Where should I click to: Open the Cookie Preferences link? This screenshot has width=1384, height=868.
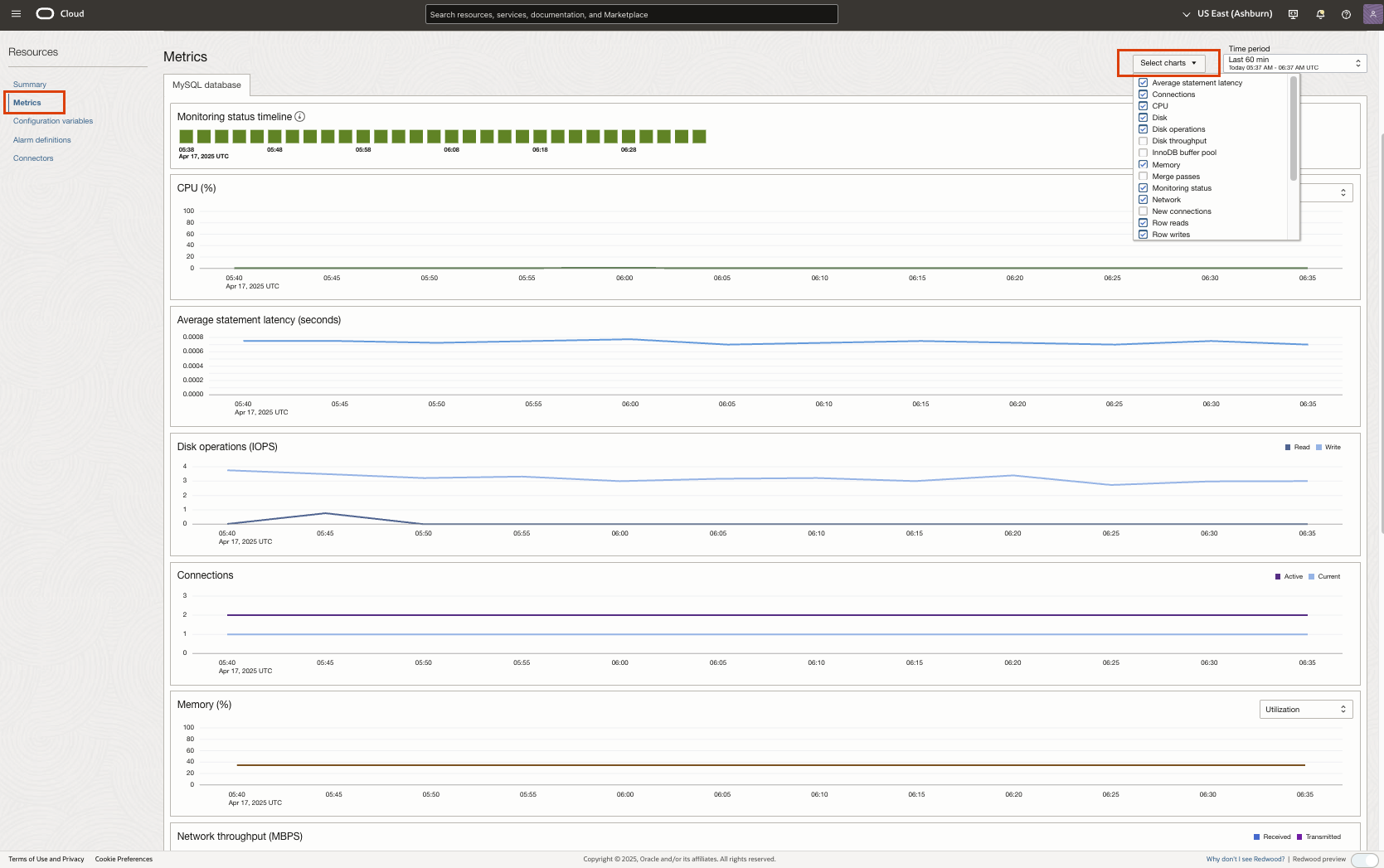tap(124, 859)
